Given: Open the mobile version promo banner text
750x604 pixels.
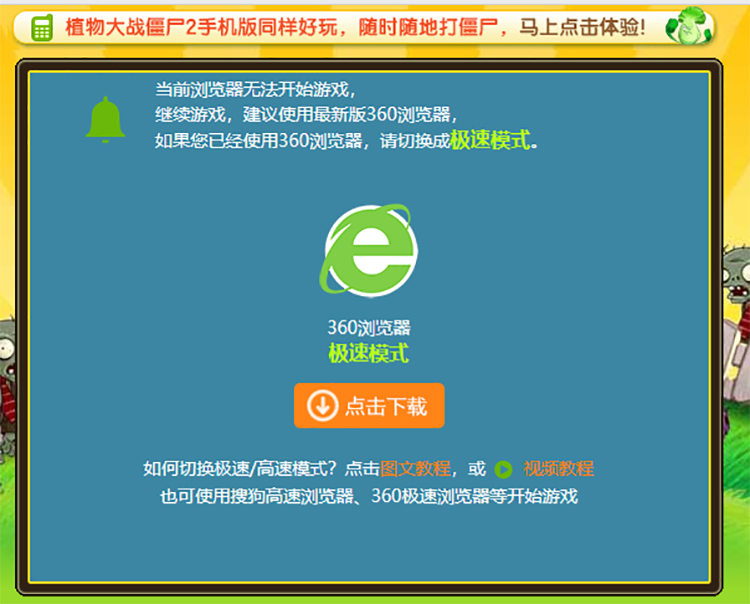Looking at the screenshot, I should pos(355,27).
